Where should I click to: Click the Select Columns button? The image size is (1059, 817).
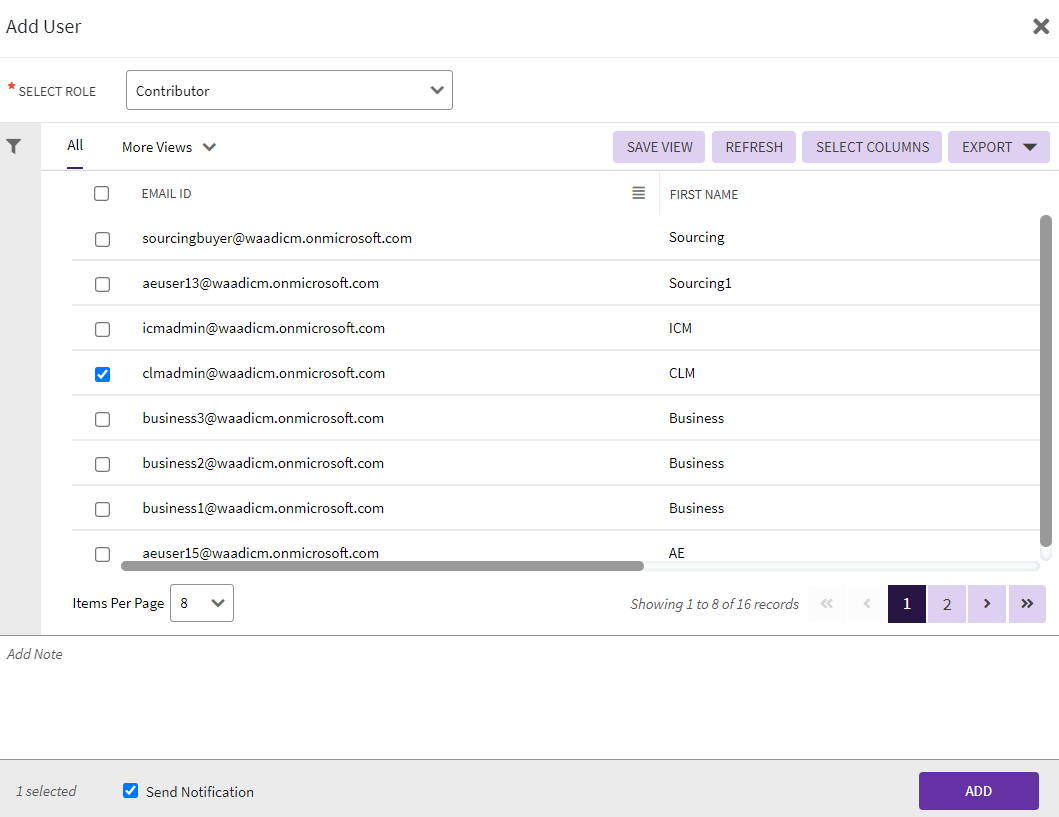pos(872,147)
